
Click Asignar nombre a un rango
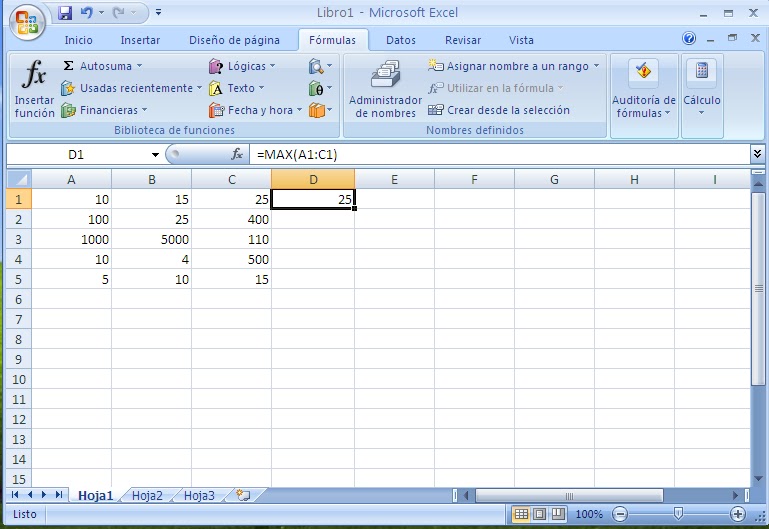pyautogui.click(x=513, y=66)
